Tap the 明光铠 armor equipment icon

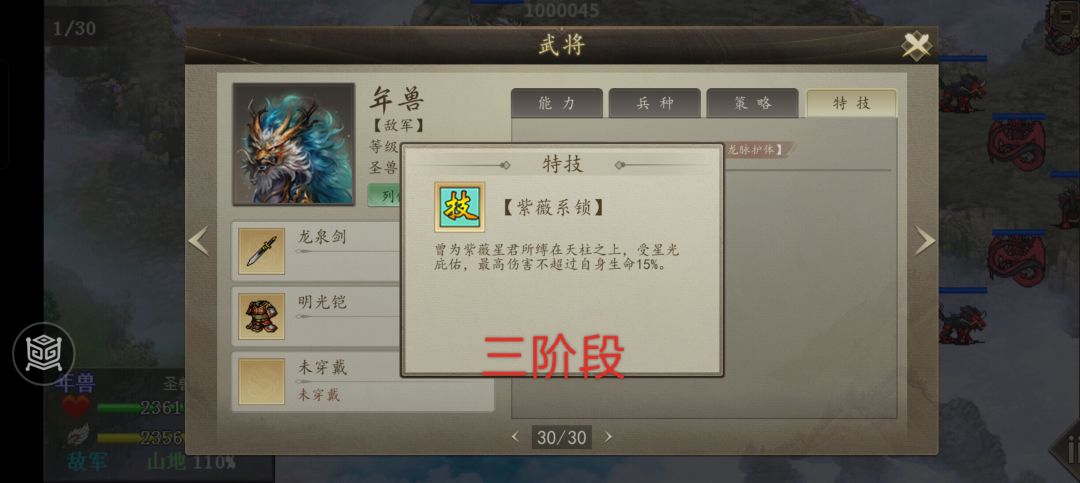click(x=262, y=316)
